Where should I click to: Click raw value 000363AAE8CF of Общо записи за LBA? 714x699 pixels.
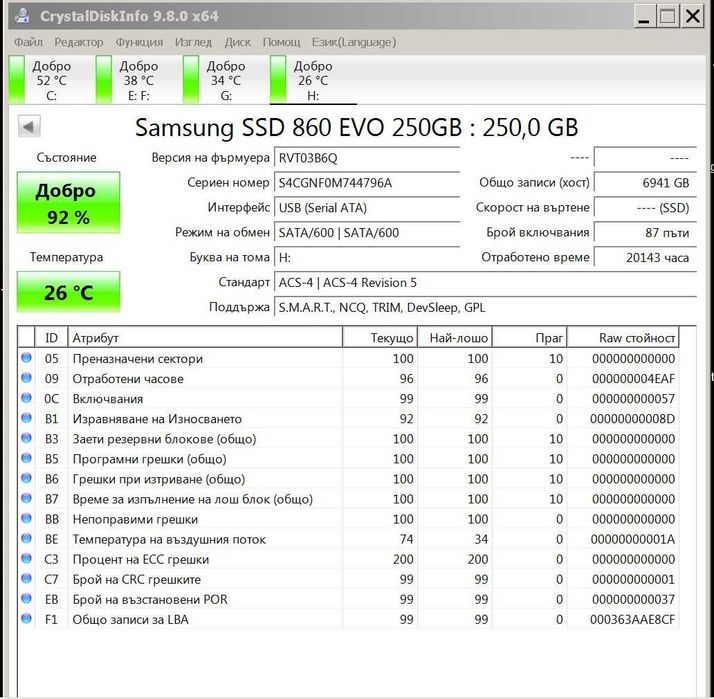pyautogui.click(x=632, y=620)
